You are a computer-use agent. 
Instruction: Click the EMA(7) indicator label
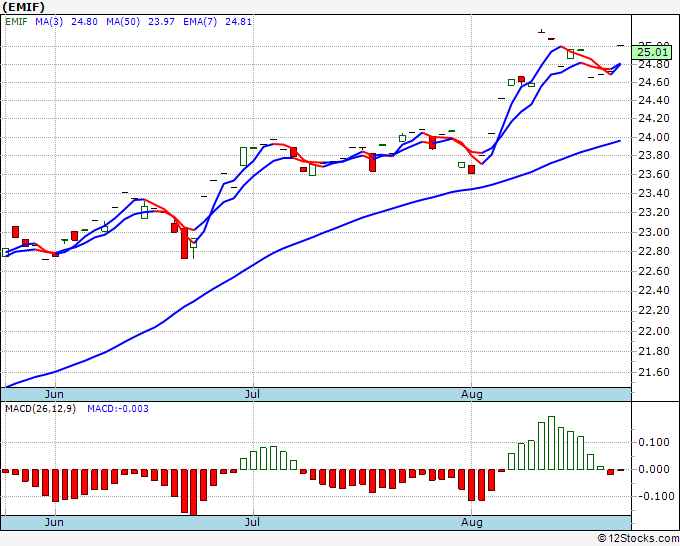200,22
